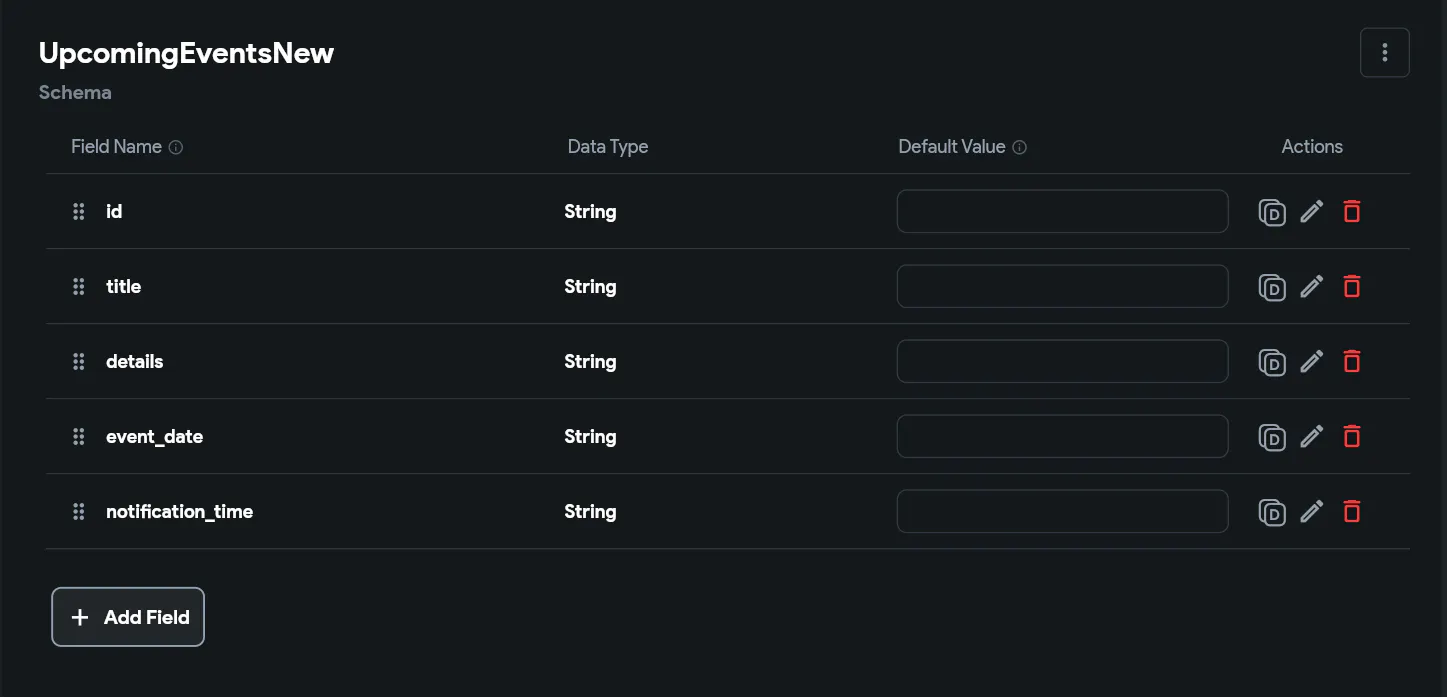Duplicate the event_date field
Screen dimensions: 1447x697
(x=1272, y=437)
